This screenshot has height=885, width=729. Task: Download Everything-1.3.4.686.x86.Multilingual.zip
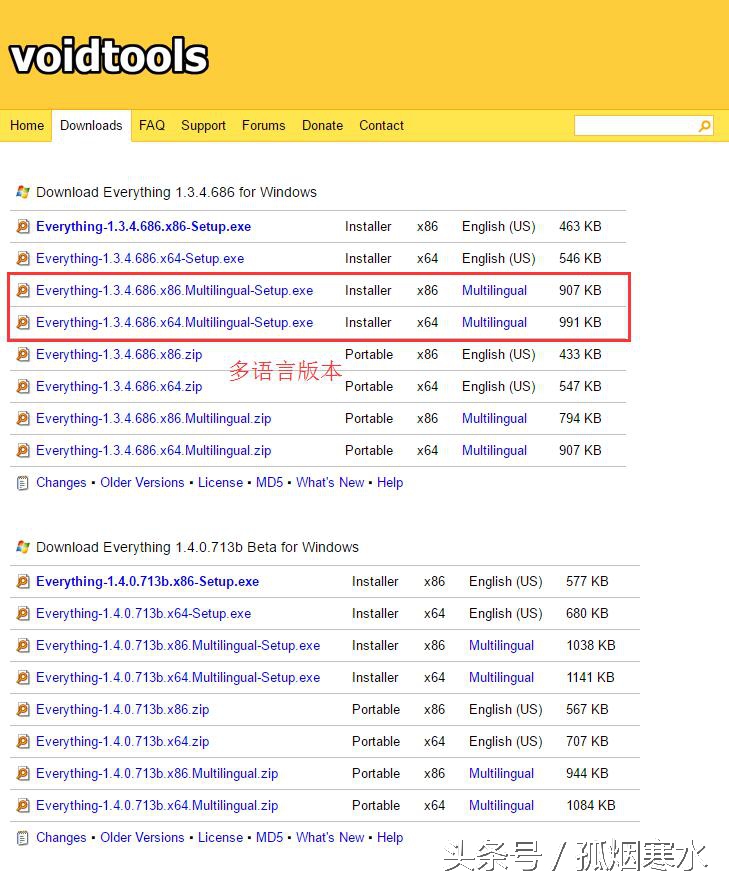153,419
